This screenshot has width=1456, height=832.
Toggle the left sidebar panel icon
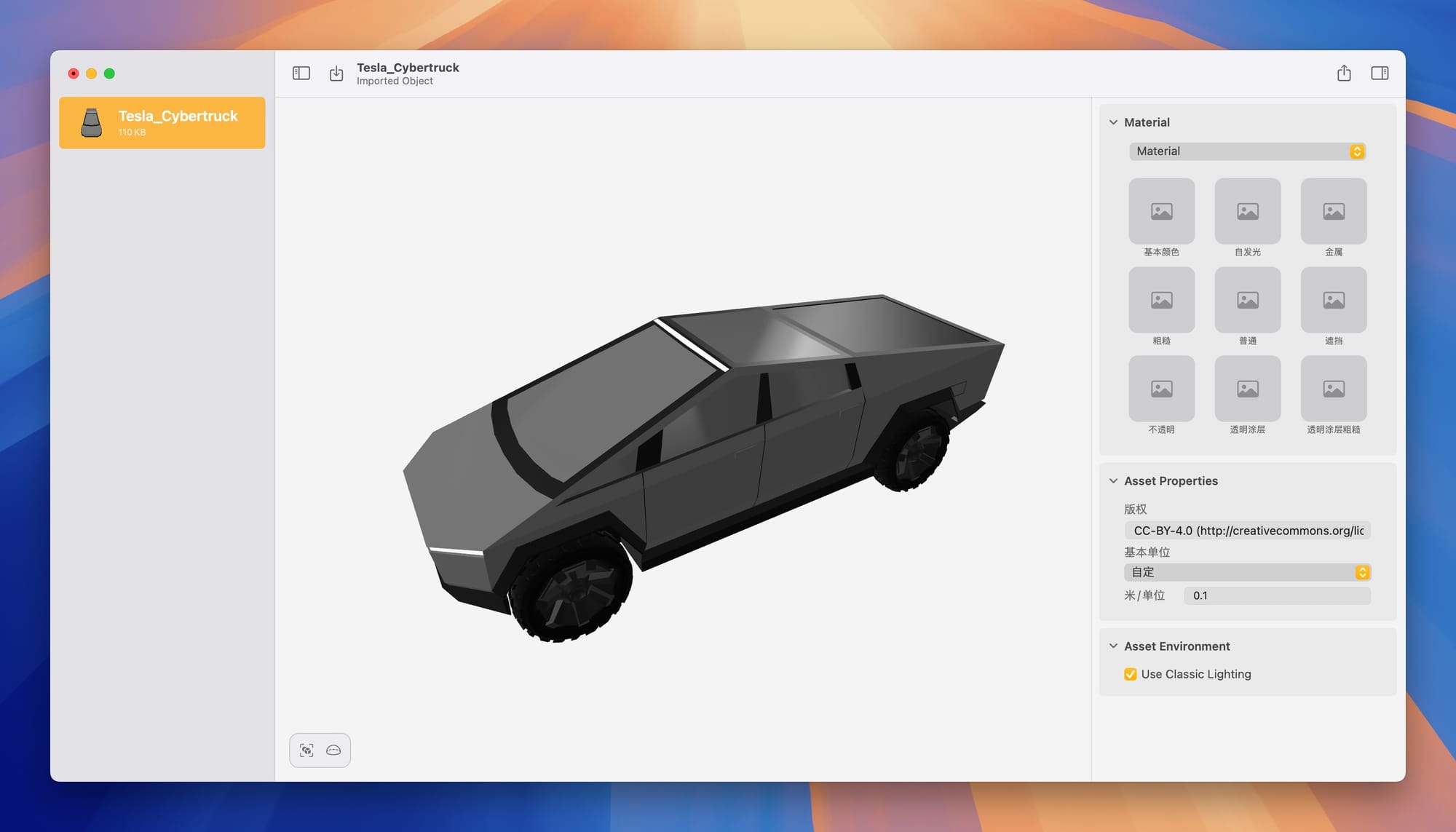click(x=301, y=74)
